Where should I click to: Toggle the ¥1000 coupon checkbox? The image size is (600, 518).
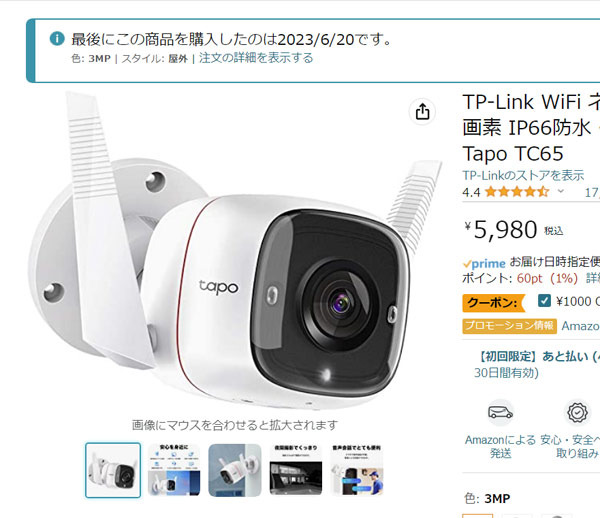point(544,301)
